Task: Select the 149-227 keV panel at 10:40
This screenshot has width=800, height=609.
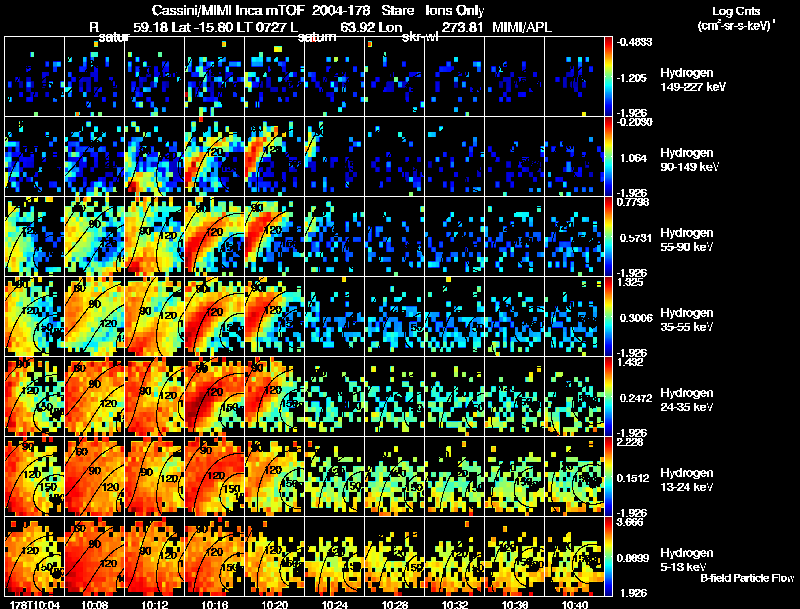Action: click(x=575, y=77)
